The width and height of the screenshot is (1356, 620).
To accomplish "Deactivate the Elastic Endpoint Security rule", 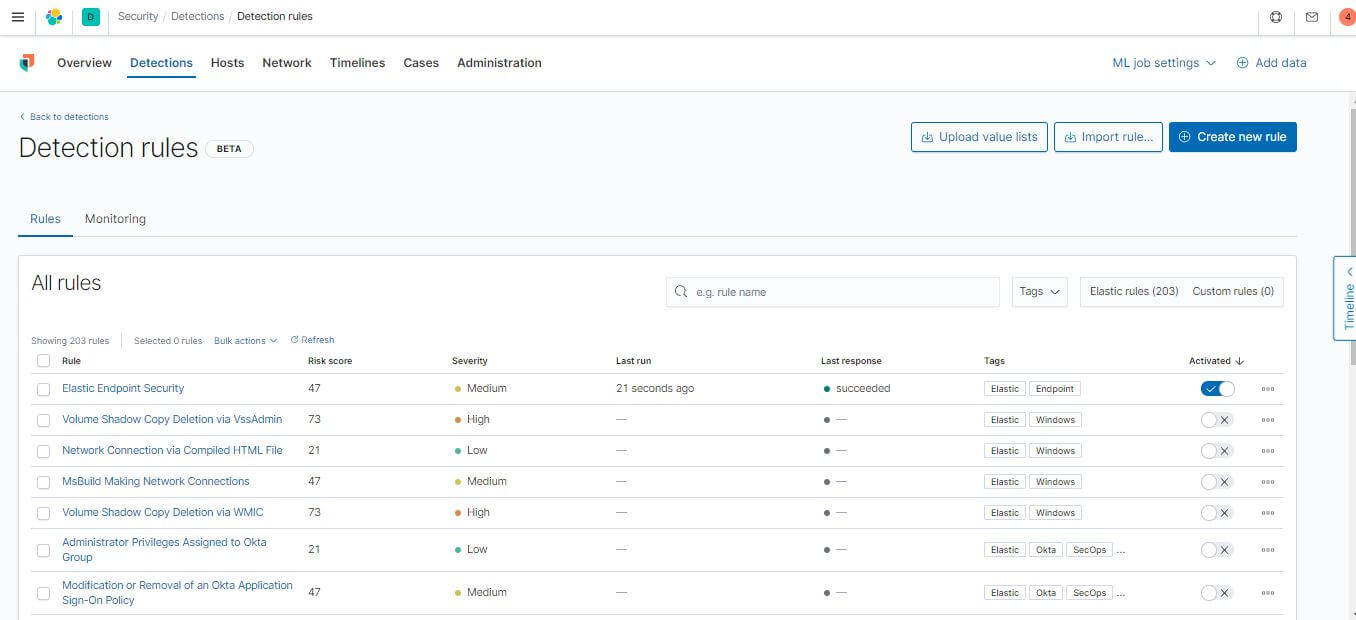I will pos(1217,388).
